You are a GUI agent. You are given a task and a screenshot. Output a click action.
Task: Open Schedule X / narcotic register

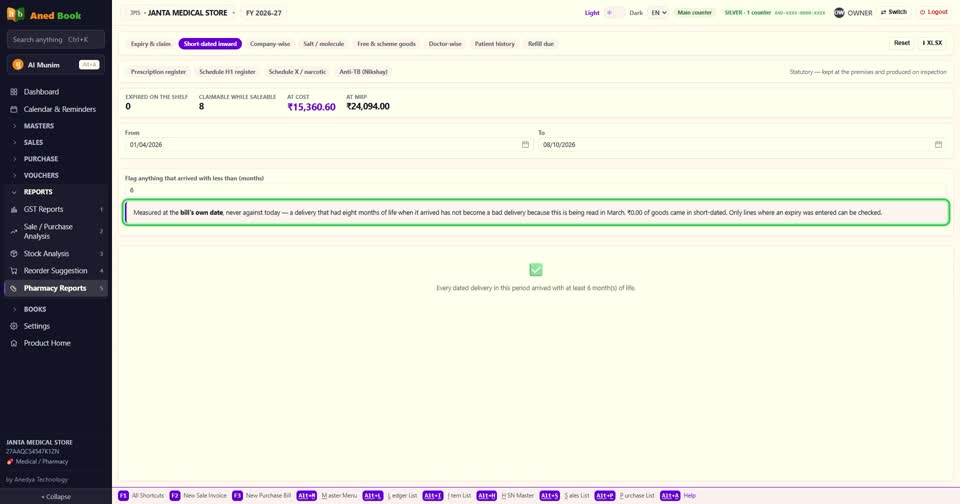click(x=297, y=72)
